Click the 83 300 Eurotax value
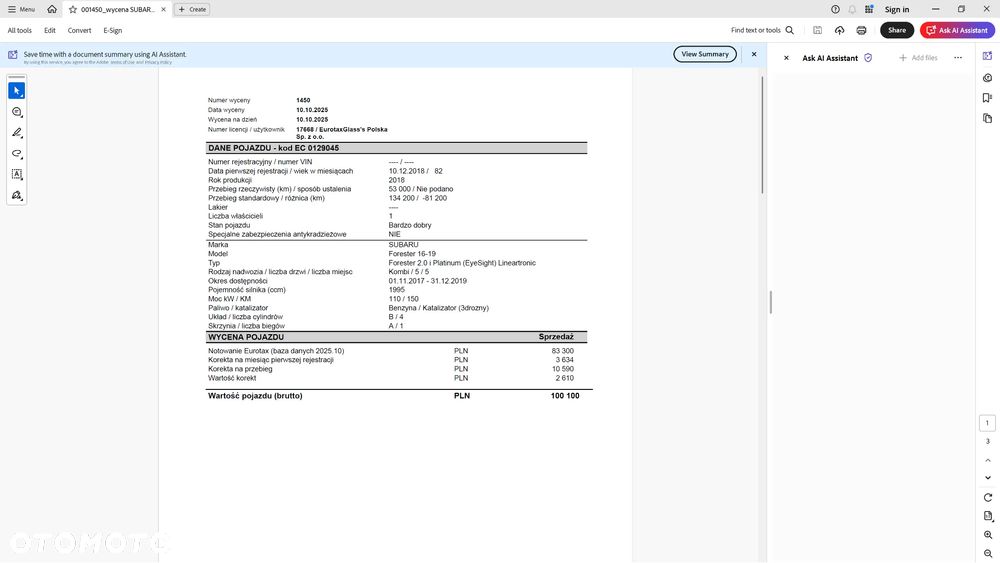The width and height of the screenshot is (1000, 563). point(562,351)
